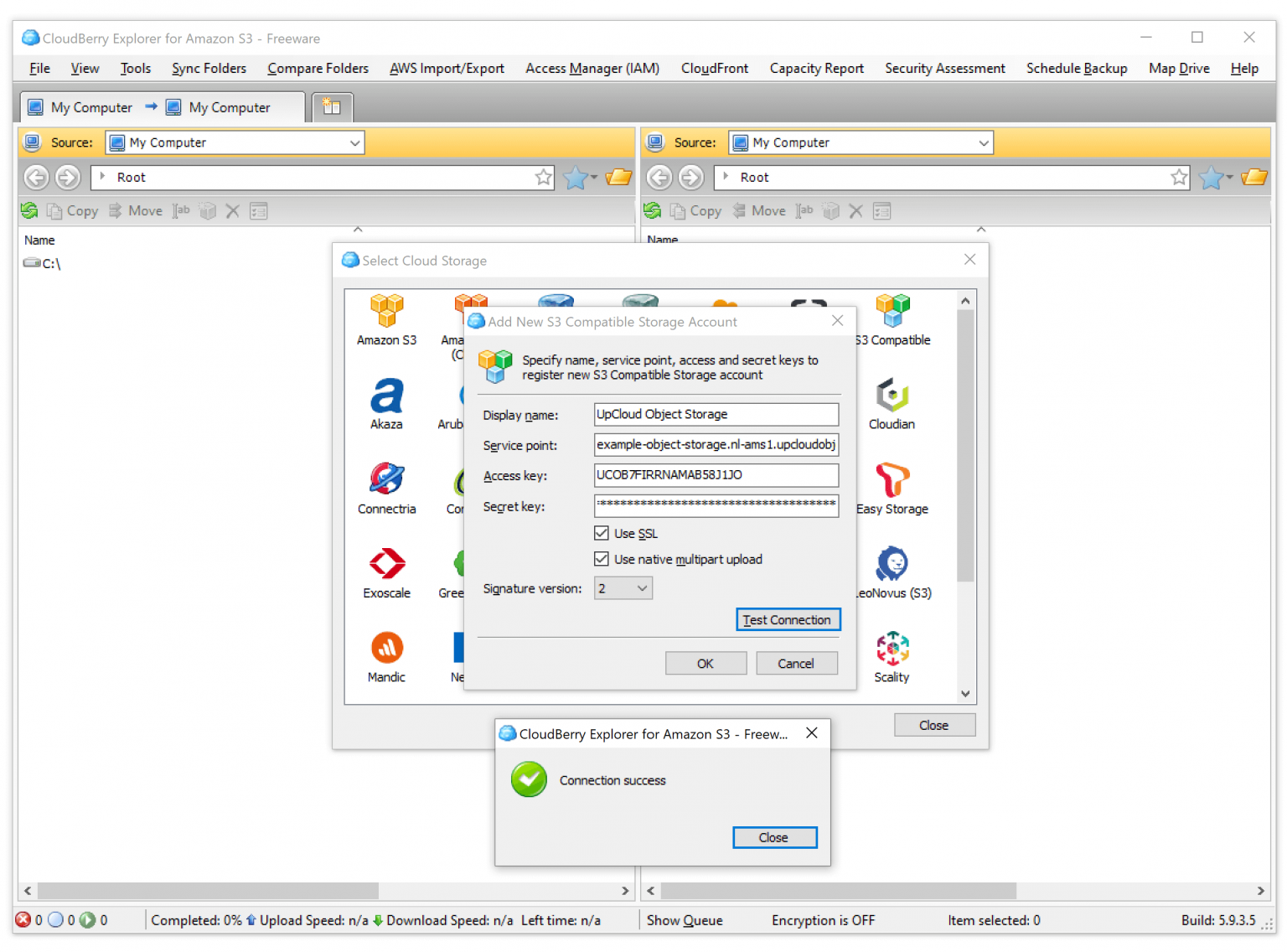Click left pane Copy toolbar button
The height and width of the screenshot is (952, 1287).
point(73,211)
